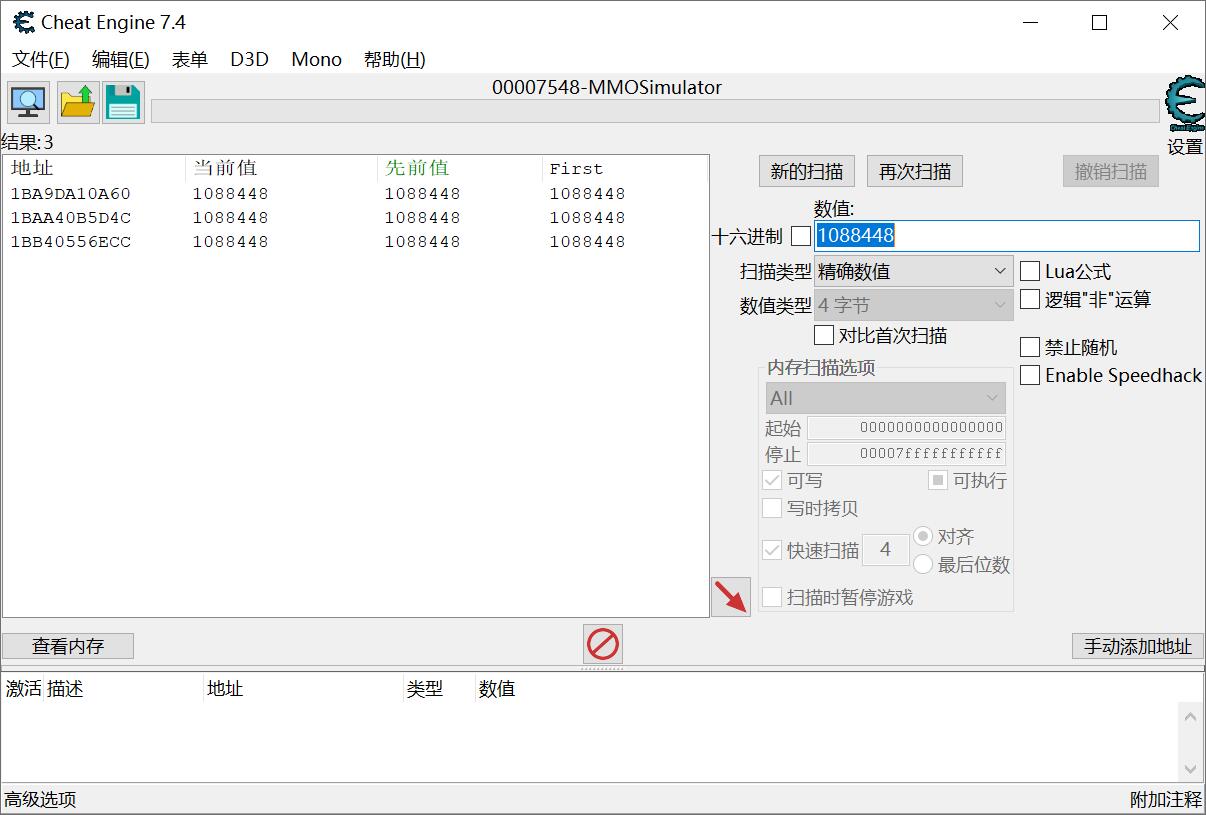Open the 文件(F) menu
This screenshot has height=815, width=1206.
41,59
